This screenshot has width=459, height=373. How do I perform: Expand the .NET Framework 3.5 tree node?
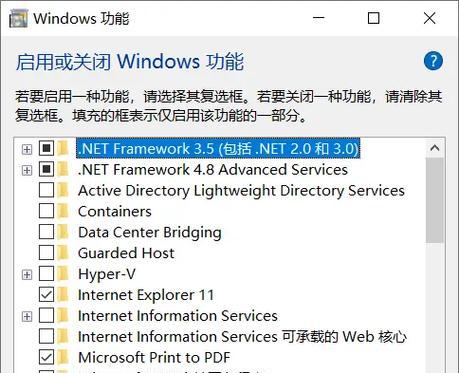pyautogui.click(x=27, y=149)
